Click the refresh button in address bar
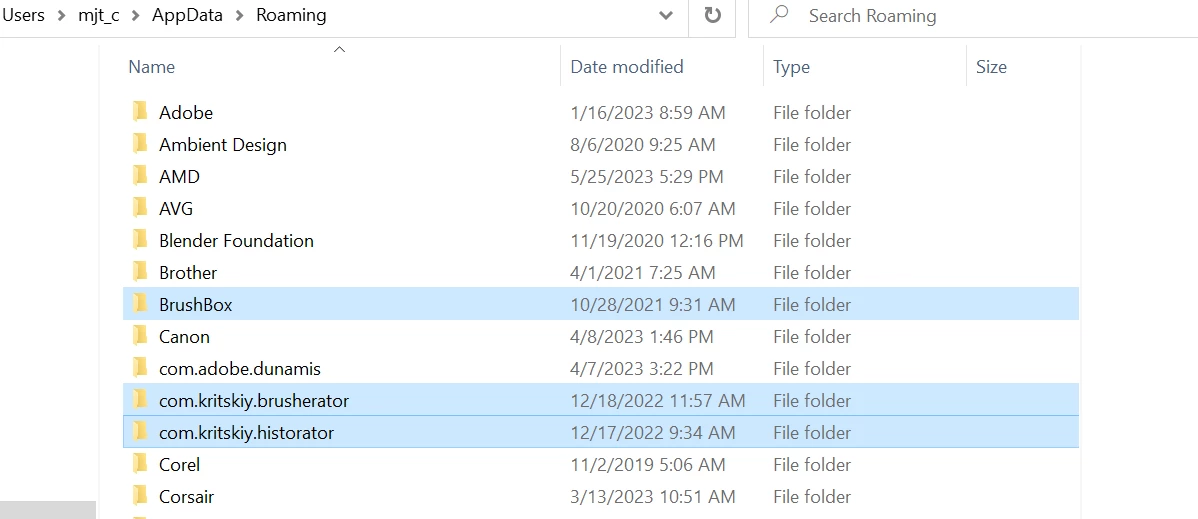Screen dimensions: 1198x519 tap(712, 15)
